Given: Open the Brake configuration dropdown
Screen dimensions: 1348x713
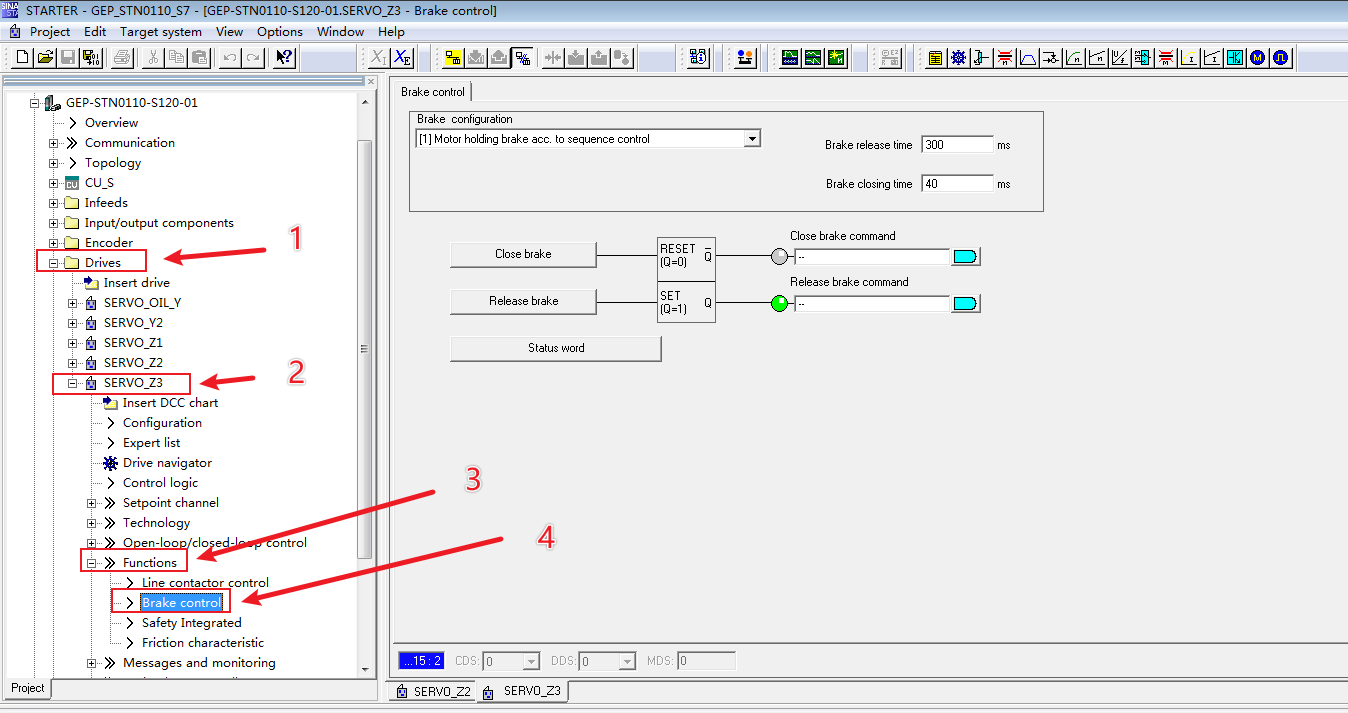Looking at the screenshot, I should pos(752,139).
